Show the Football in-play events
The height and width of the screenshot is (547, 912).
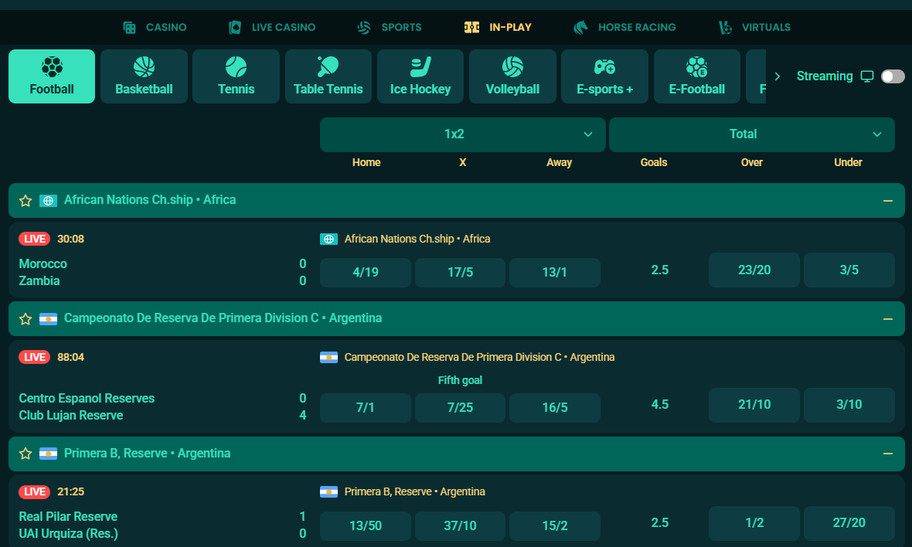52,77
